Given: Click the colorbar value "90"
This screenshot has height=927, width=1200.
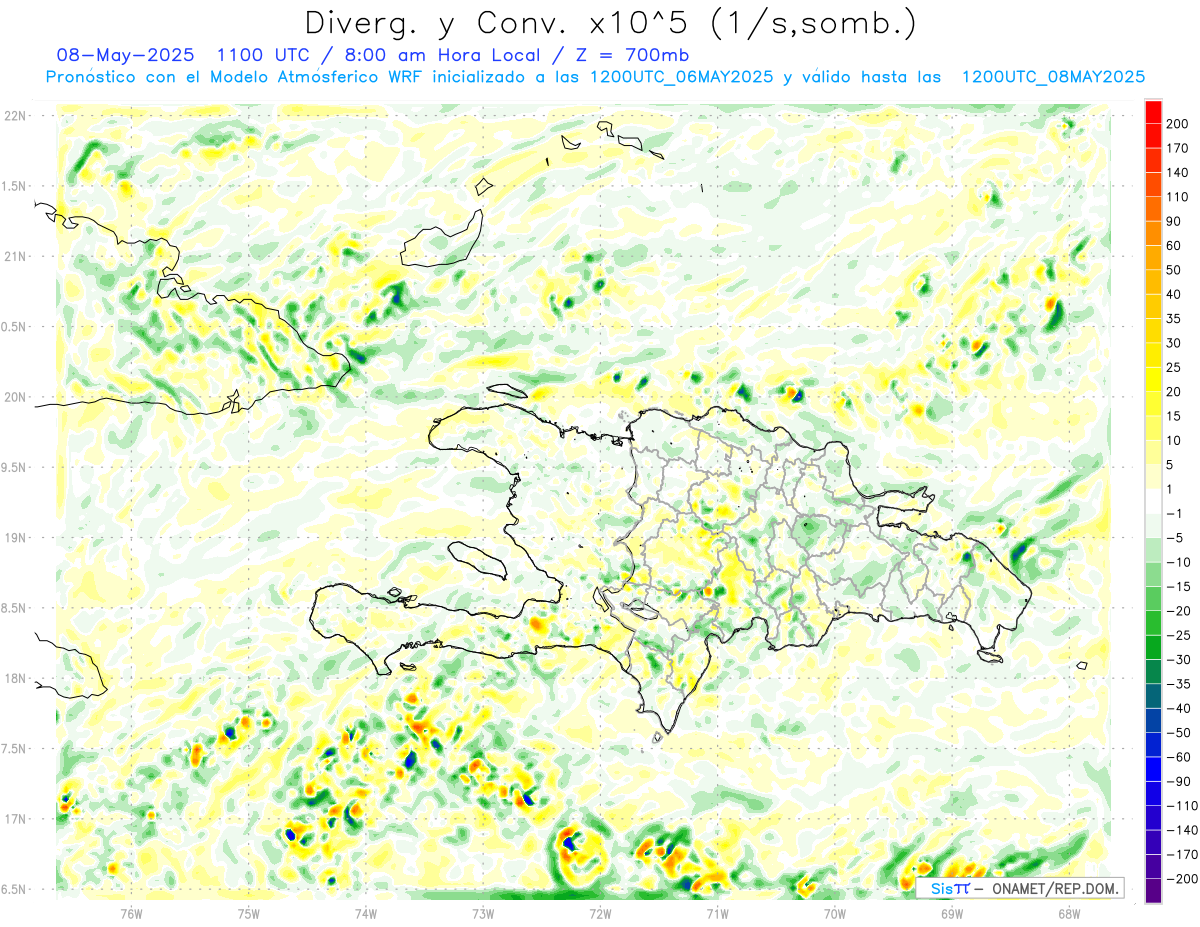Looking at the screenshot, I should (1176, 222).
